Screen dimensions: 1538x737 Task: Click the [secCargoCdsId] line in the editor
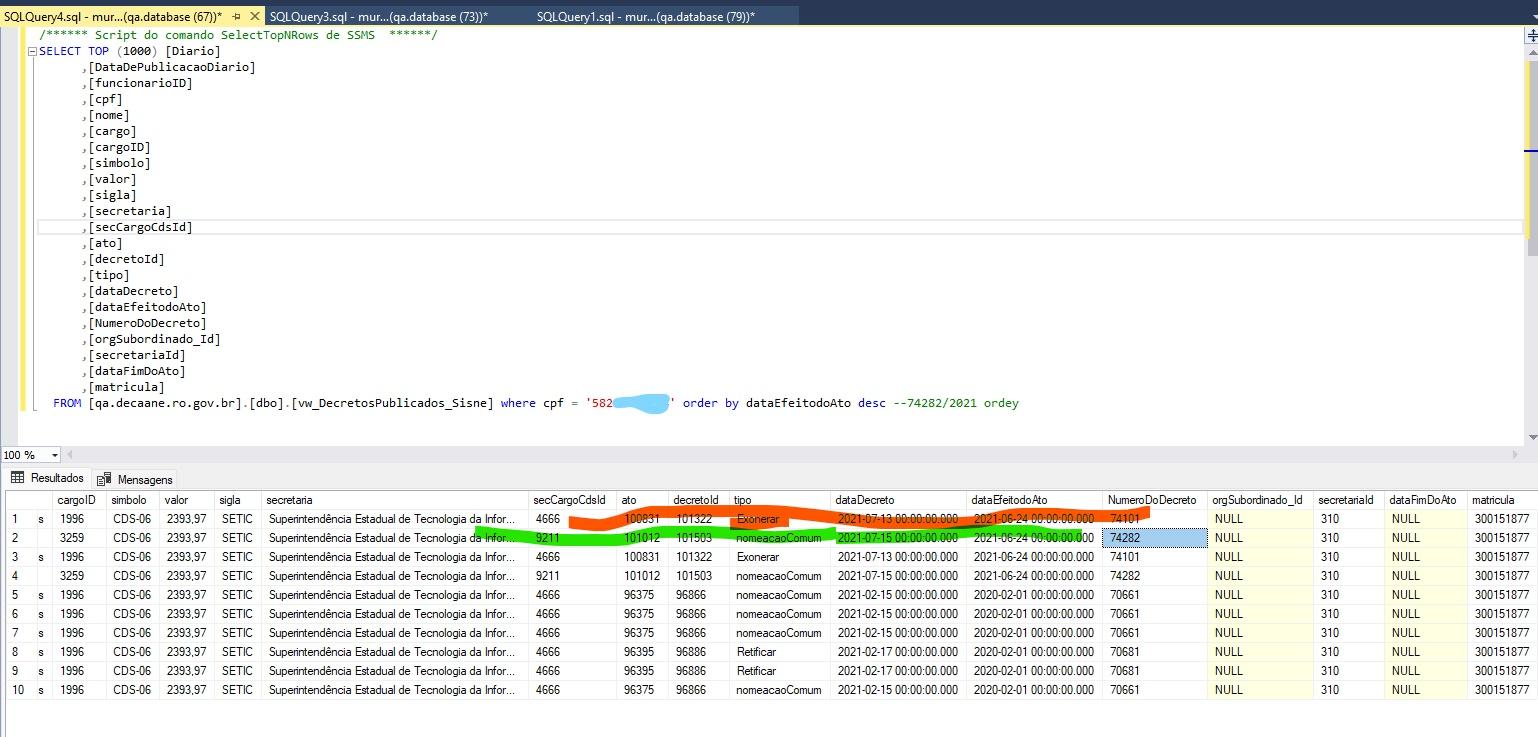(140, 227)
